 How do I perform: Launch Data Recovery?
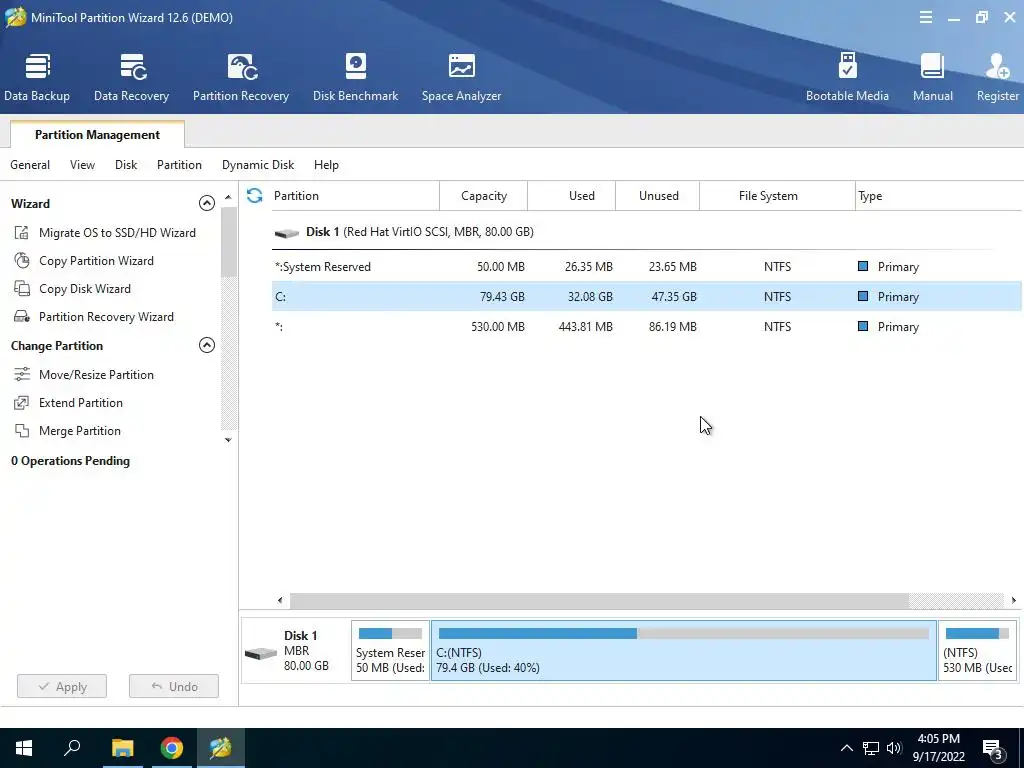[x=131, y=78]
